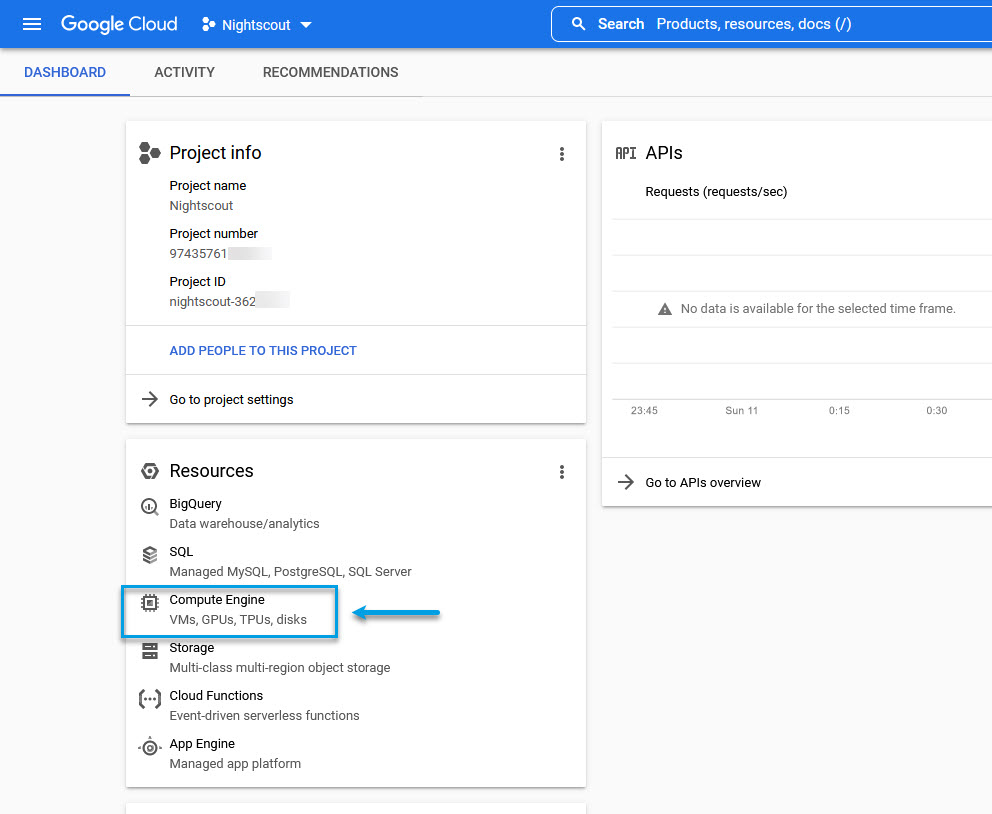992x814 pixels.
Task: Open Go to APIs overview link
Action: [x=703, y=483]
